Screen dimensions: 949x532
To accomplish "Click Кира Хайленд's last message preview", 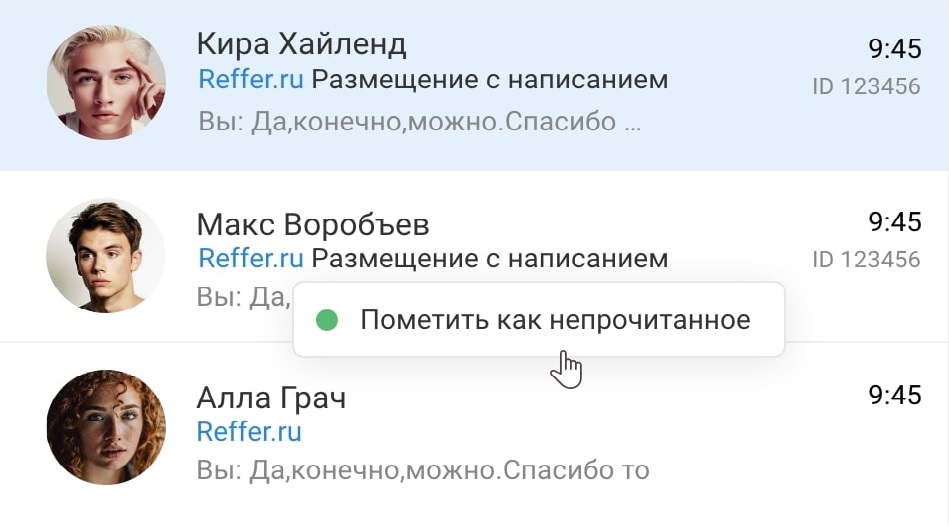I will (x=419, y=125).
